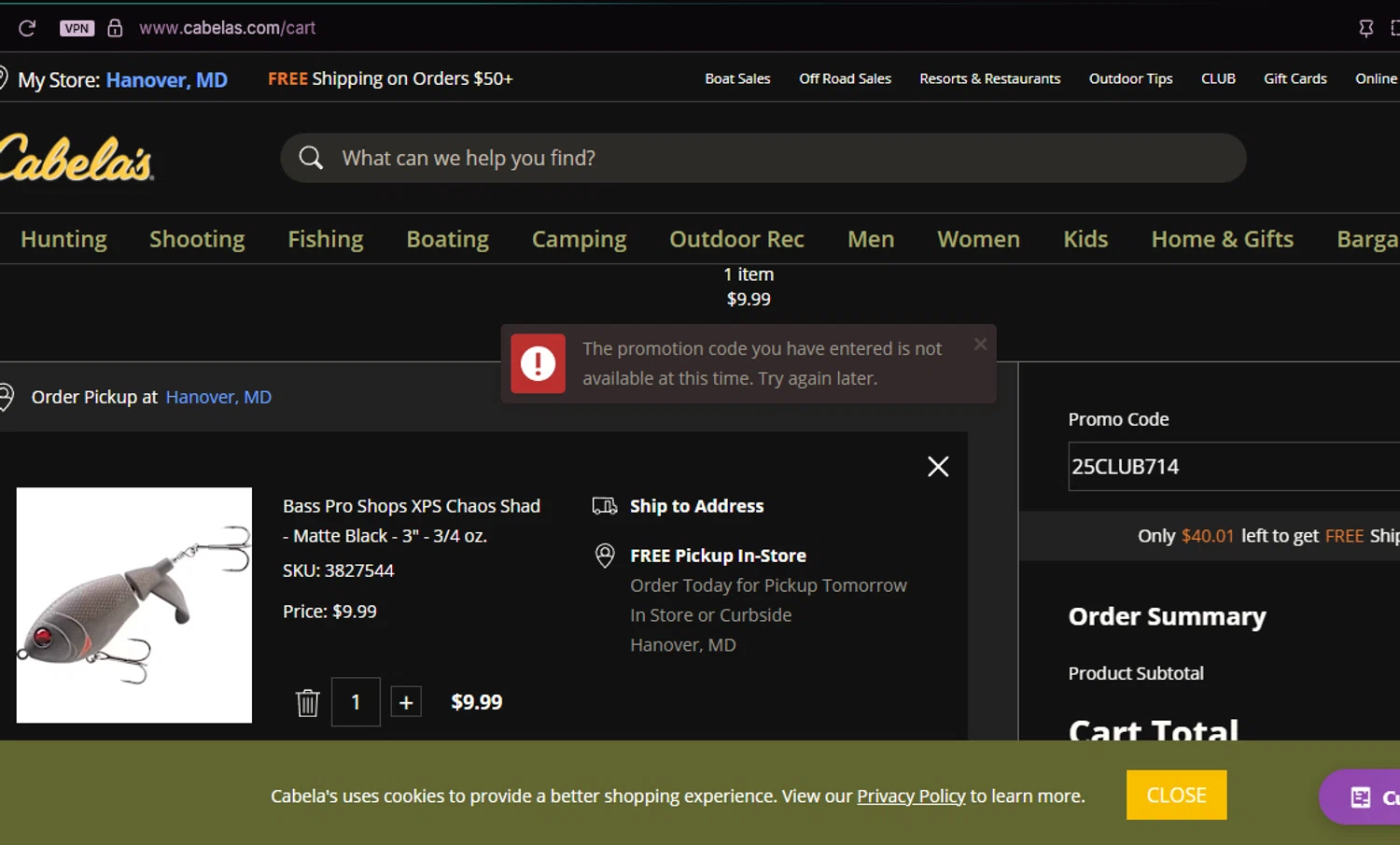
Task: Click the 'What can we help you find?' box
Action: tap(763, 158)
